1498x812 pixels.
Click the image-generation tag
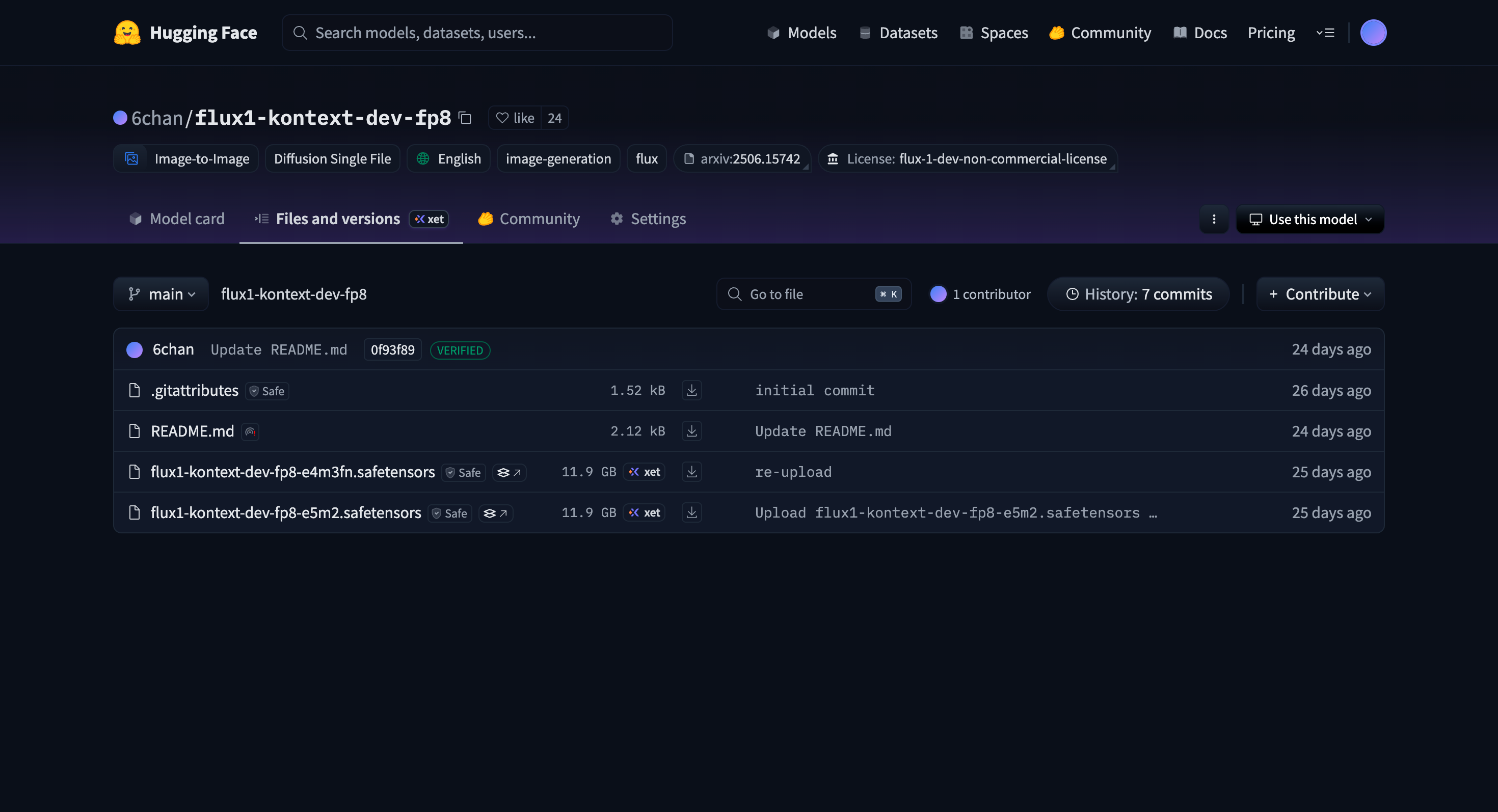tap(558, 158)
